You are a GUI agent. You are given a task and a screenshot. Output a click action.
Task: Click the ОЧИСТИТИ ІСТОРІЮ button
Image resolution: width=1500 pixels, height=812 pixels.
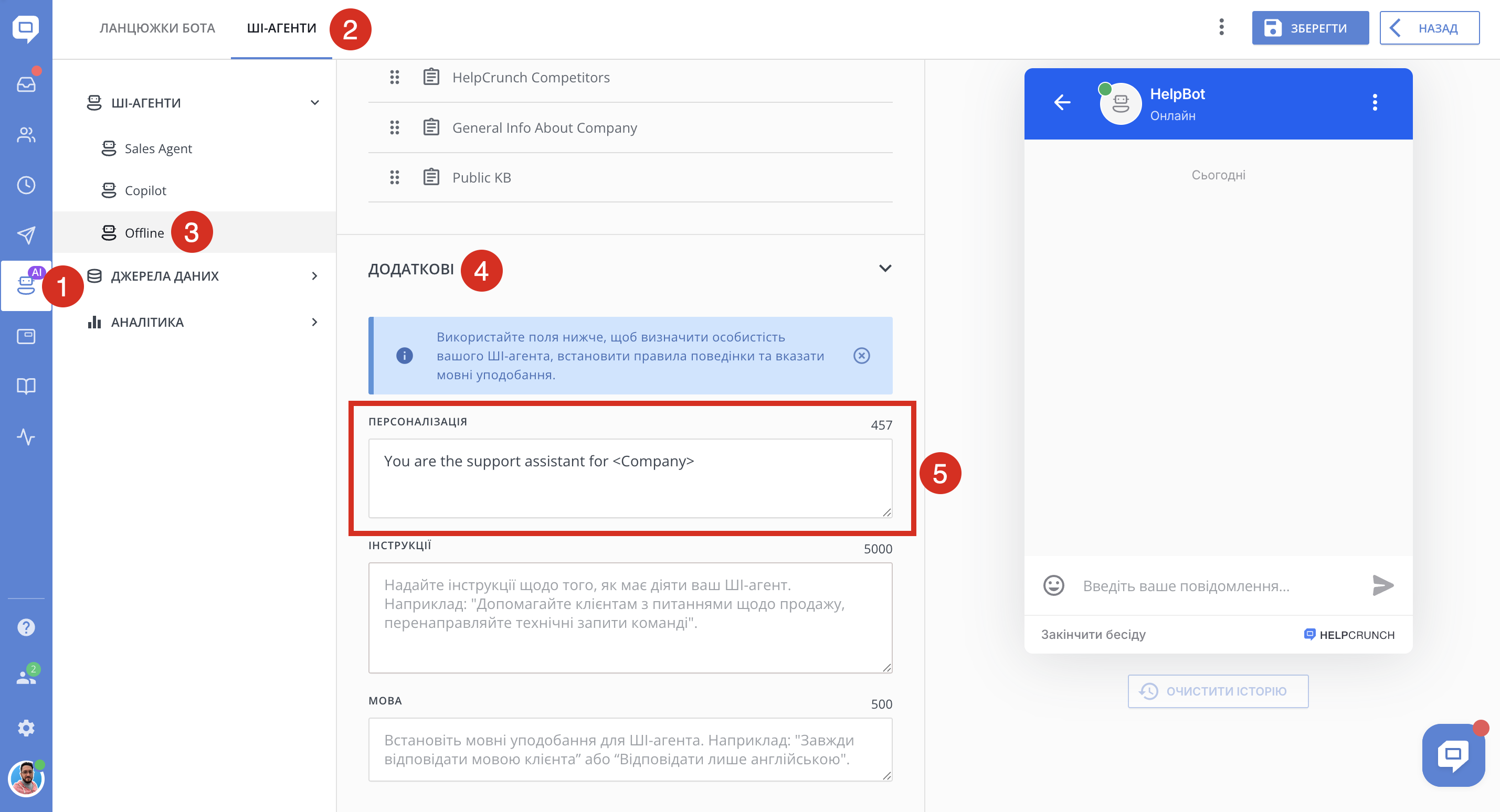(x=1218, y=691)
